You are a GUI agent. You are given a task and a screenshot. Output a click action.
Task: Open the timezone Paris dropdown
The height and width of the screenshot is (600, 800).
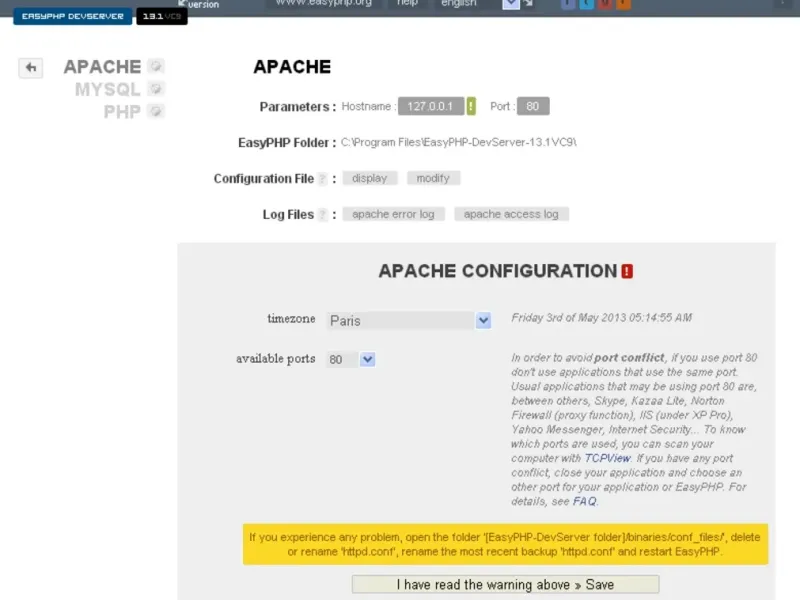(x=409, y=320)
